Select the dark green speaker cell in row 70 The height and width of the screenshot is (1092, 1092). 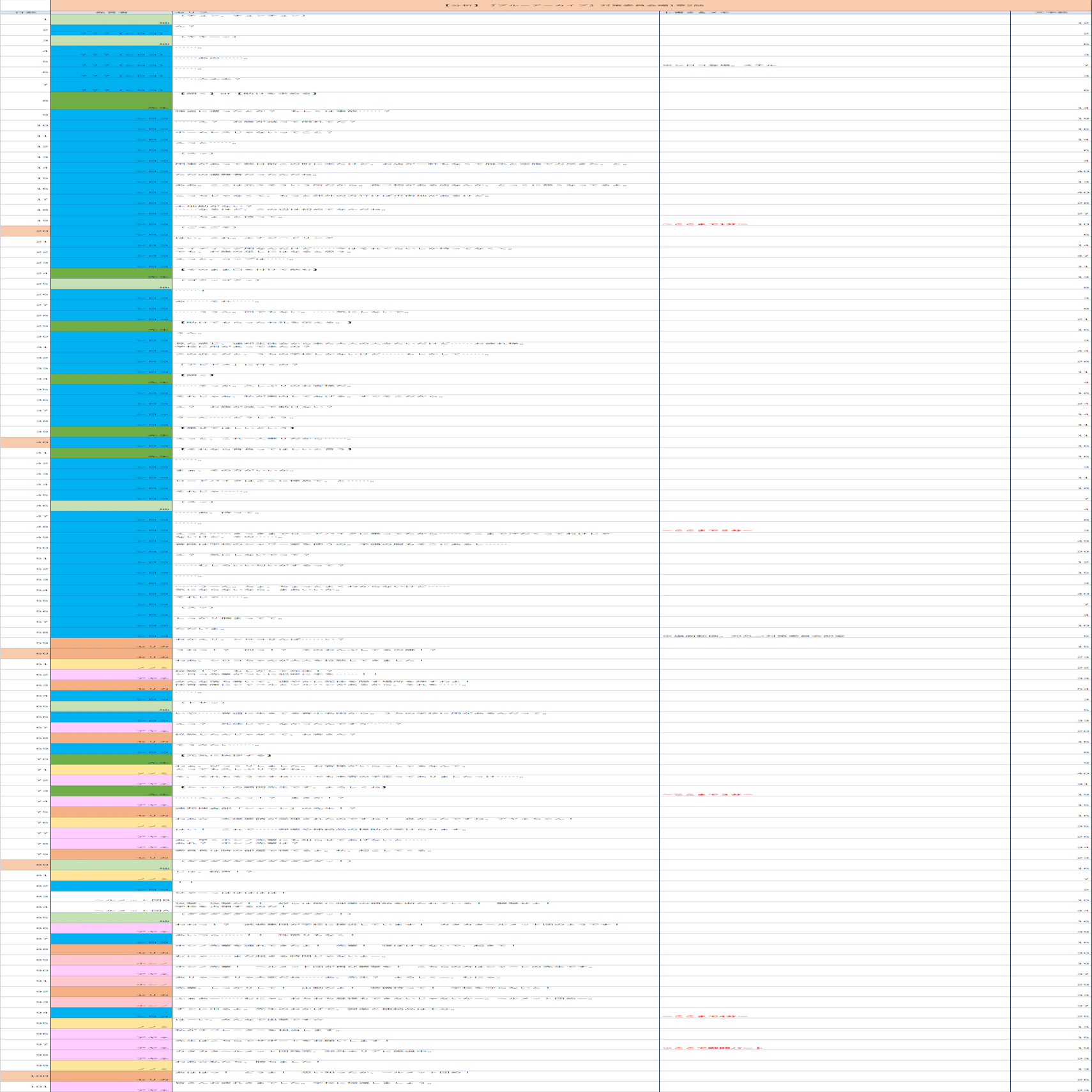[x=112, y=760]
